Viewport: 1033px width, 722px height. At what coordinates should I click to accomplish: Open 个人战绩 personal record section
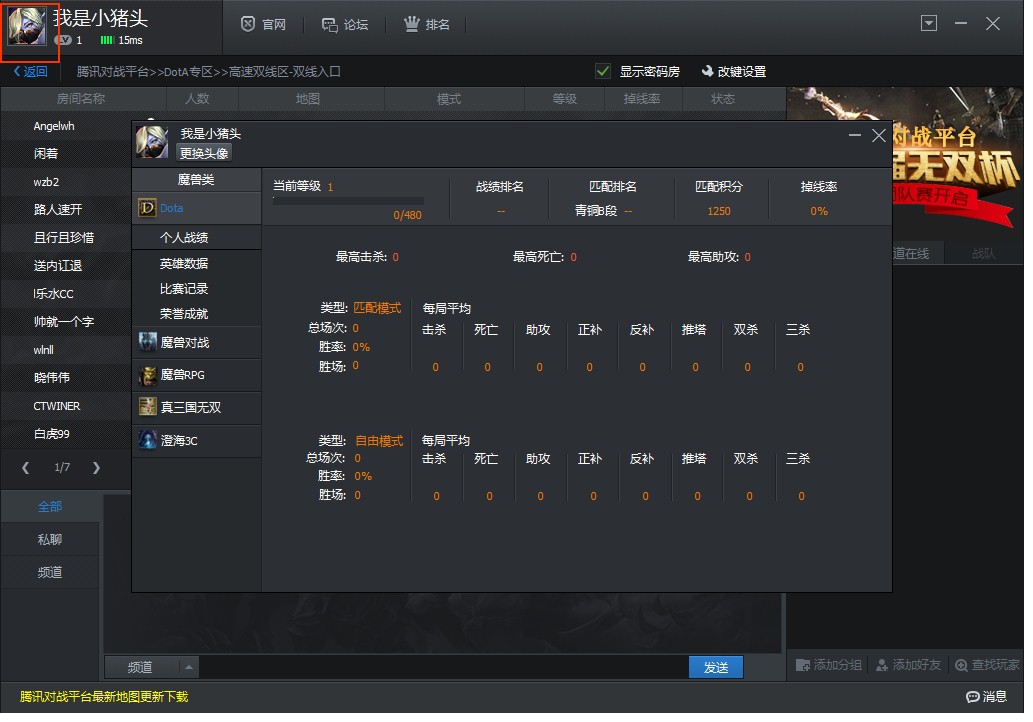pos(184,238)
